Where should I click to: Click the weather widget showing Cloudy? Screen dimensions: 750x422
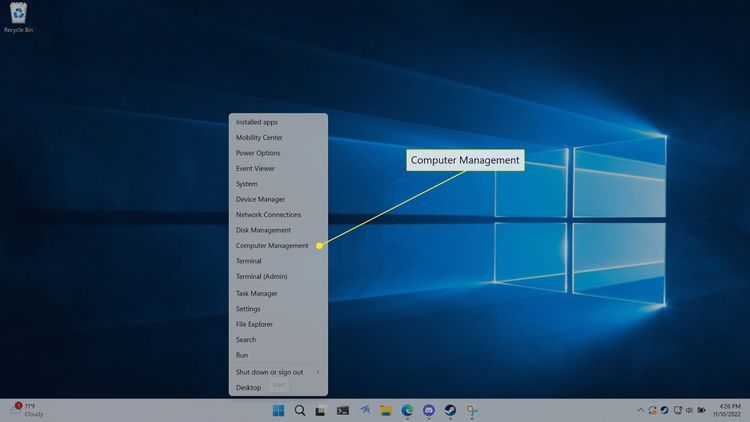tap(27, 410)
